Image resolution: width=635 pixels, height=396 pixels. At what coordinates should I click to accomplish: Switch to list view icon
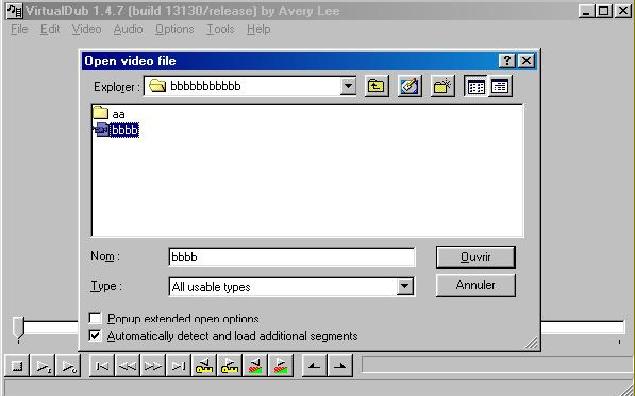tap(476, 86)
